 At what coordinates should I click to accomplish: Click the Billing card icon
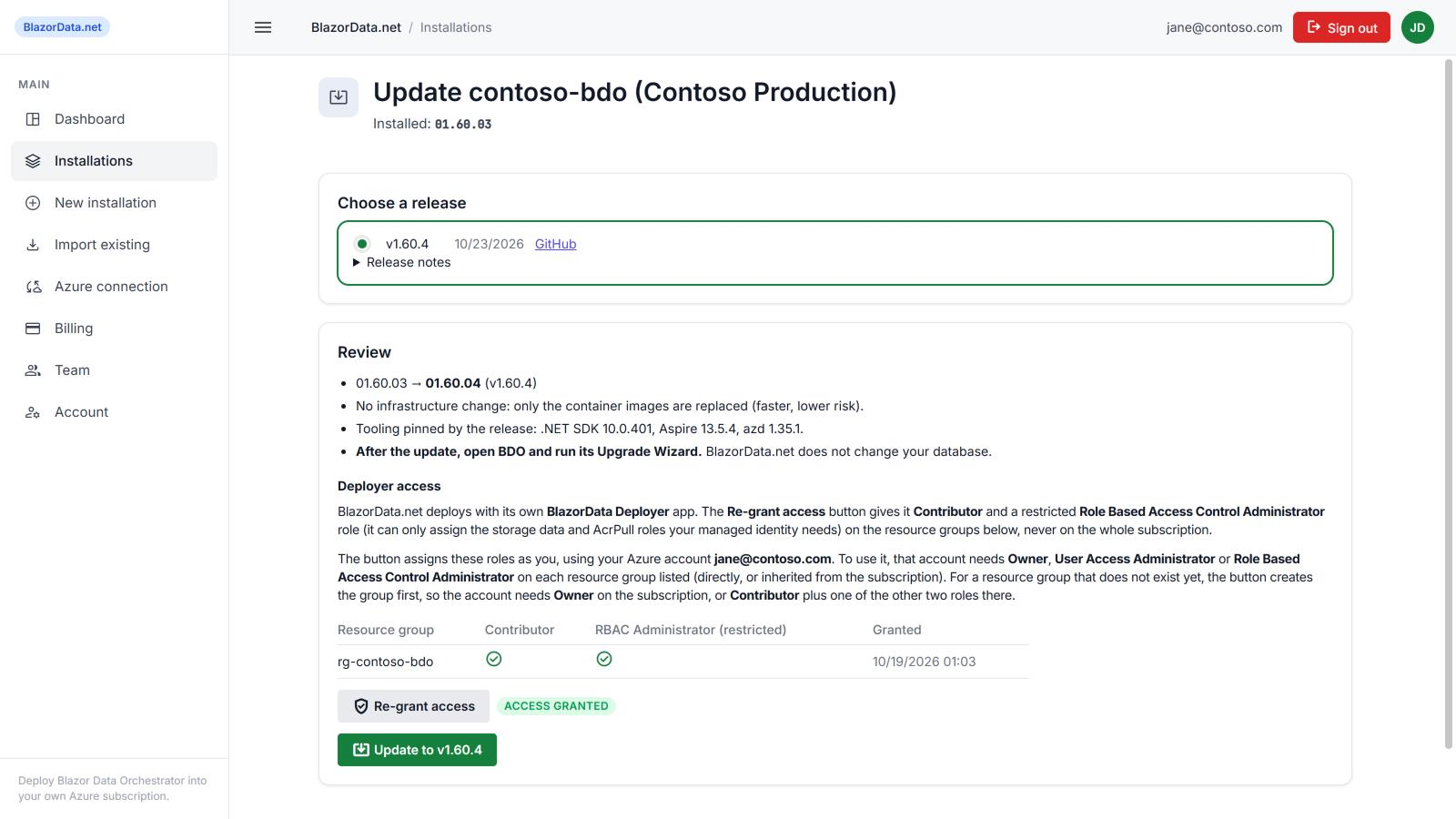click(x=33, y=329)
